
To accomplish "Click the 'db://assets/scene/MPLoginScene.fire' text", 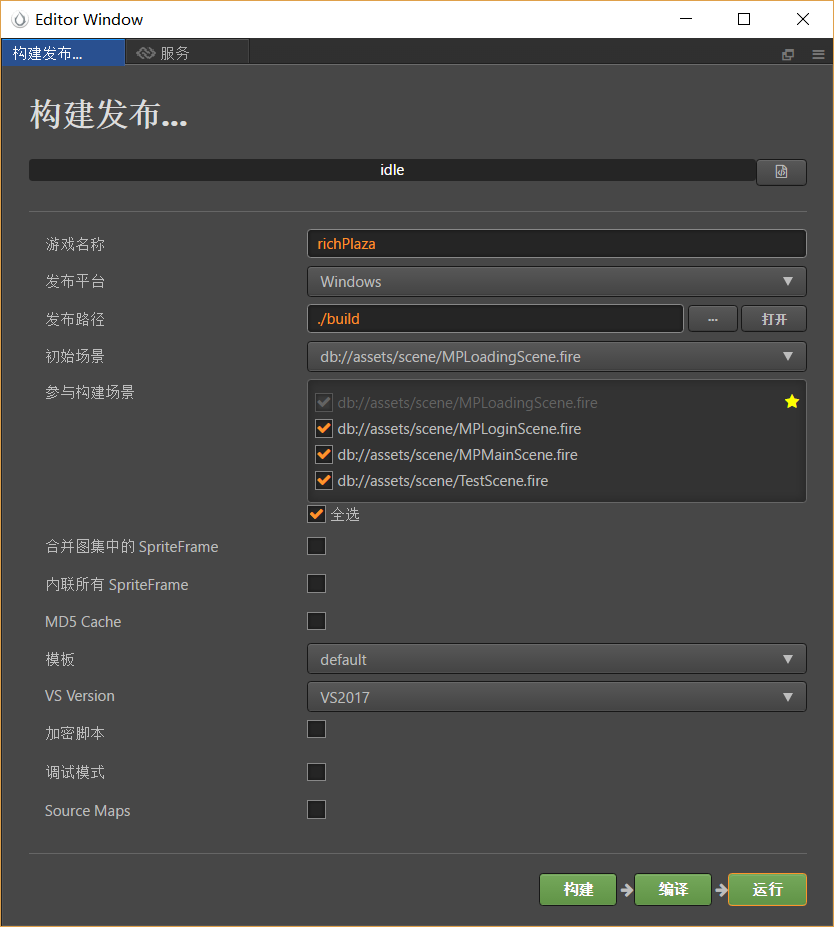I will pos(459,429).
